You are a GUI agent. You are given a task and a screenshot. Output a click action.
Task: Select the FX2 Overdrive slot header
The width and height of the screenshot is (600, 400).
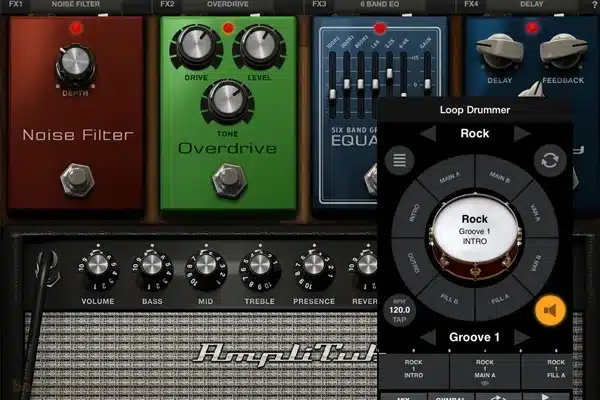(225, 5)
